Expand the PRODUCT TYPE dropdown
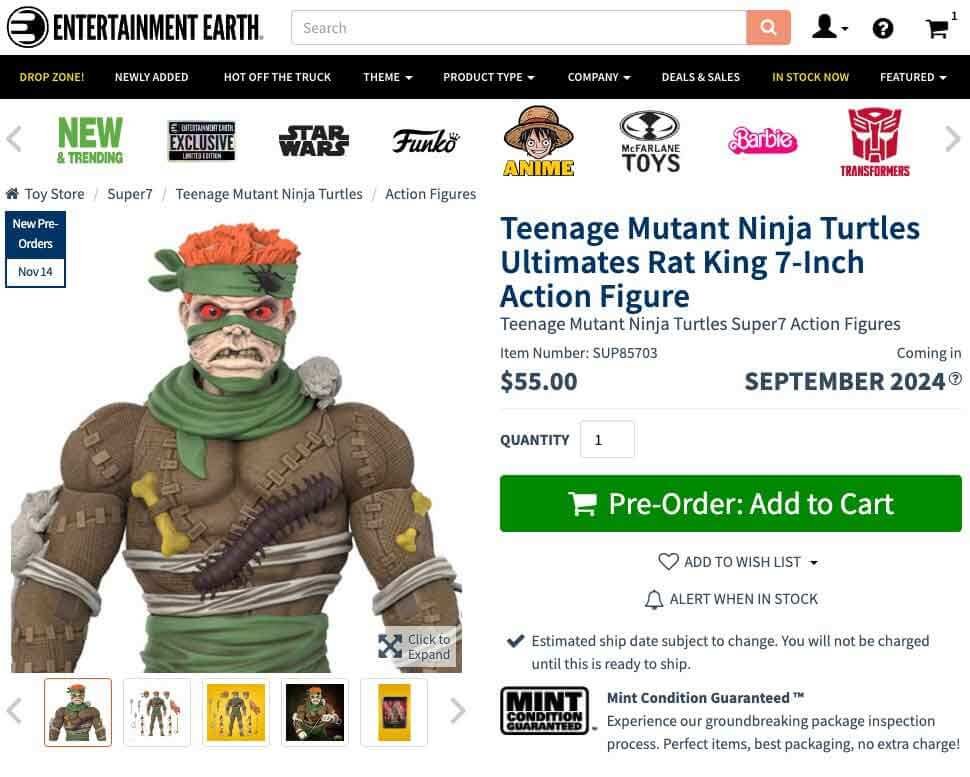970x777 pixels. 488,76
